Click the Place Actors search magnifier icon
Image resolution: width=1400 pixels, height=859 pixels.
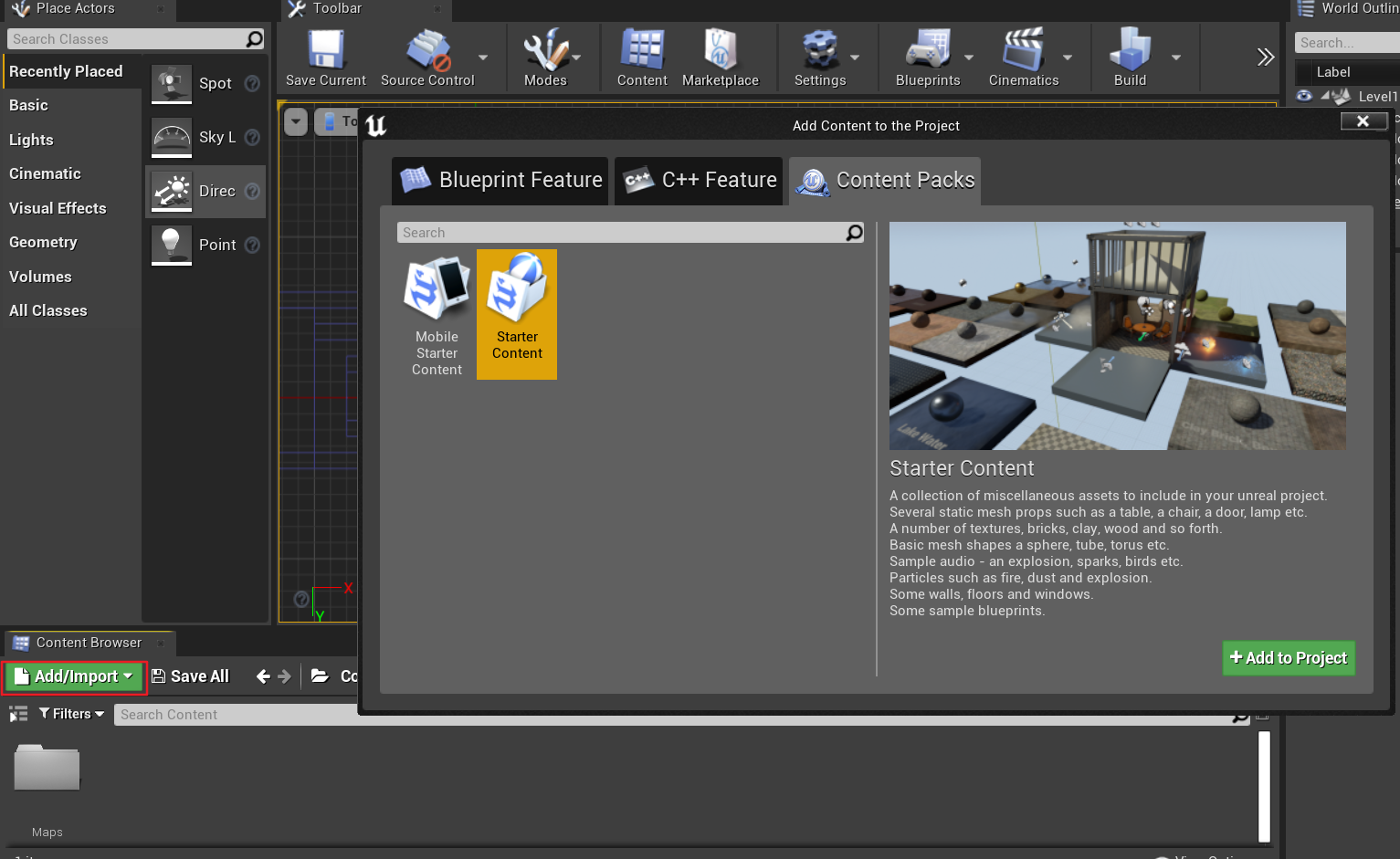(255, 39)
